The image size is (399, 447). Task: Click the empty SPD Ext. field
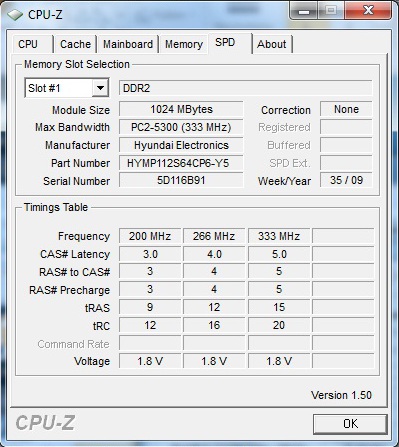pos(346,163)
